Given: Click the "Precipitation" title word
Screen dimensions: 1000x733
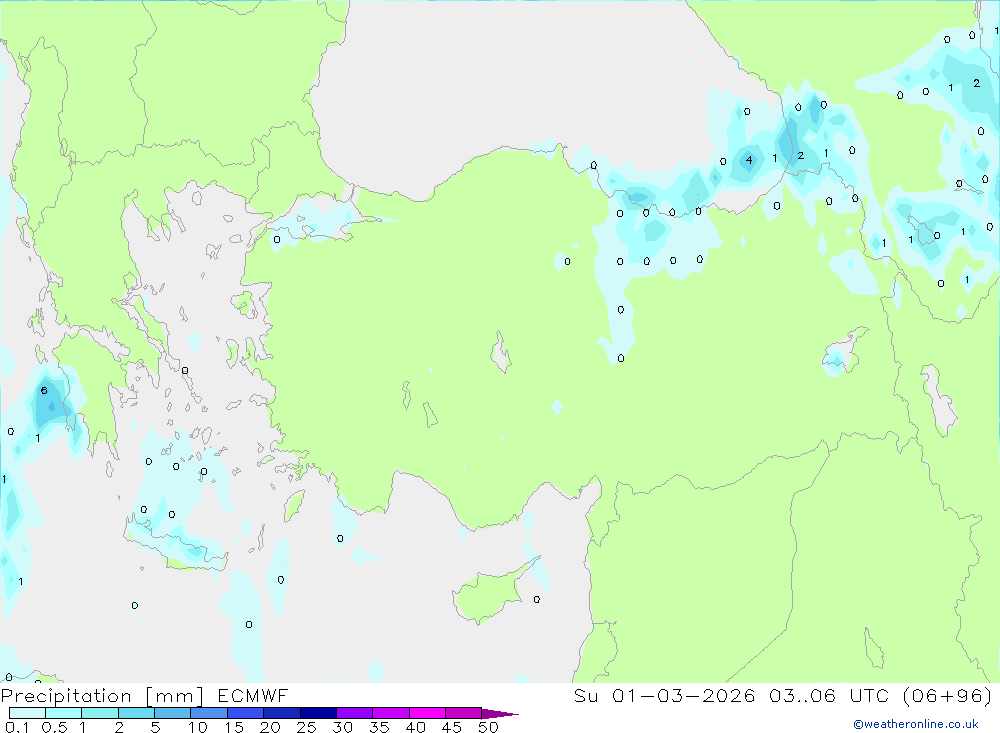Looking at the screenshot, I should click(66, 696).
